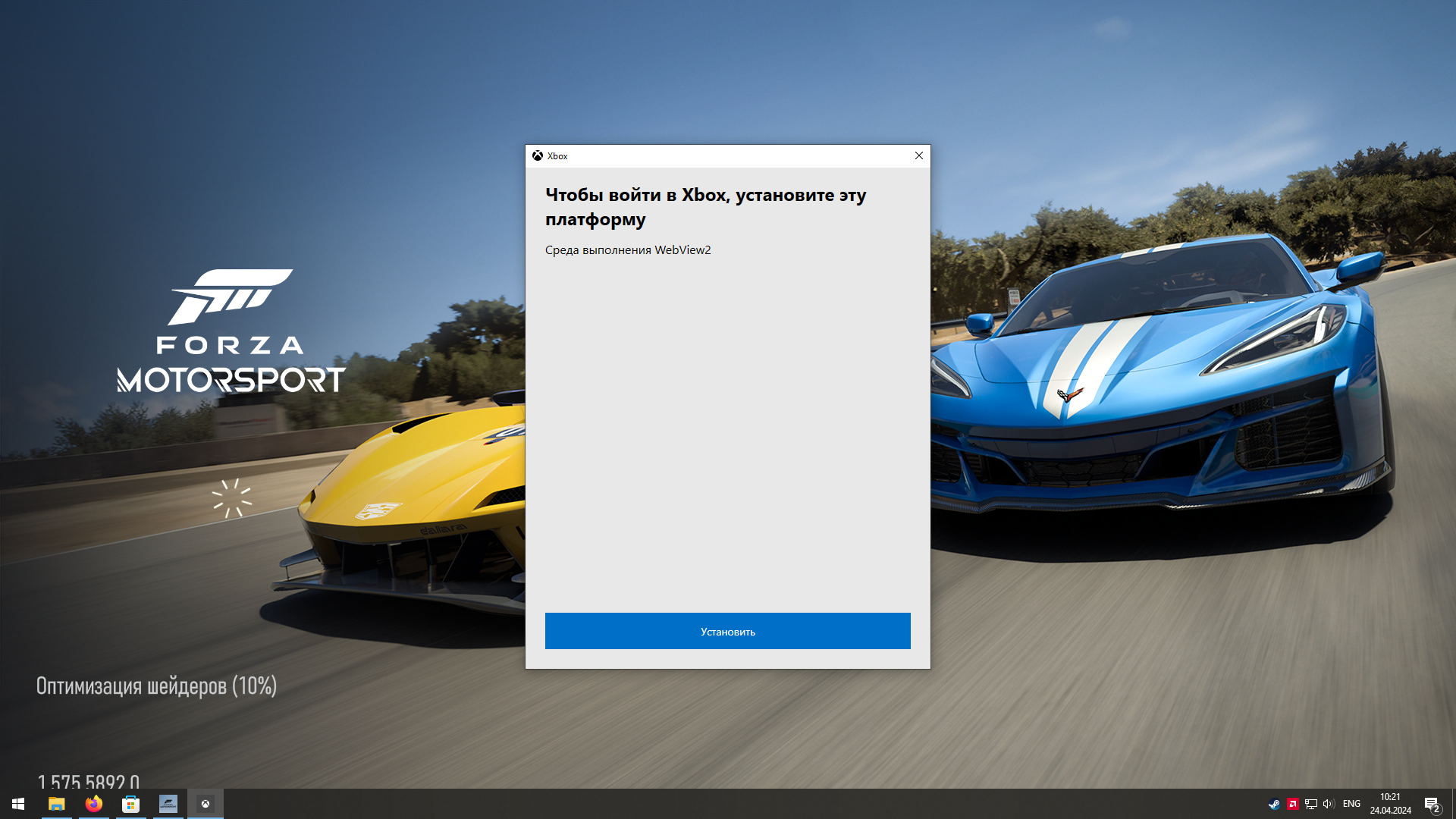Launch Firefox from the taskbar

pyautogui.click(x=93, y=804)
